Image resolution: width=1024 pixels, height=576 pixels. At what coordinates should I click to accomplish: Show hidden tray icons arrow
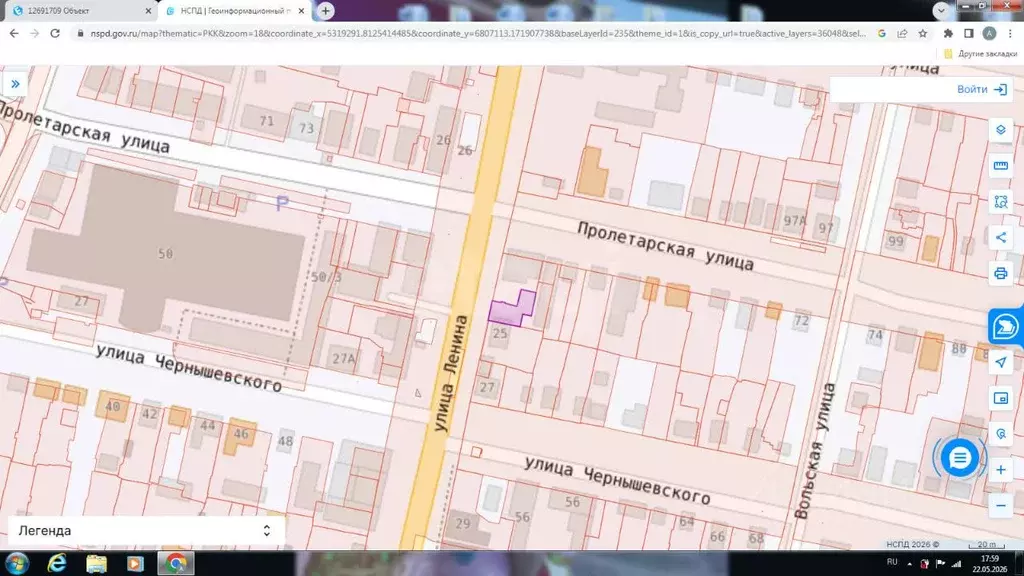tap(909, 564)
